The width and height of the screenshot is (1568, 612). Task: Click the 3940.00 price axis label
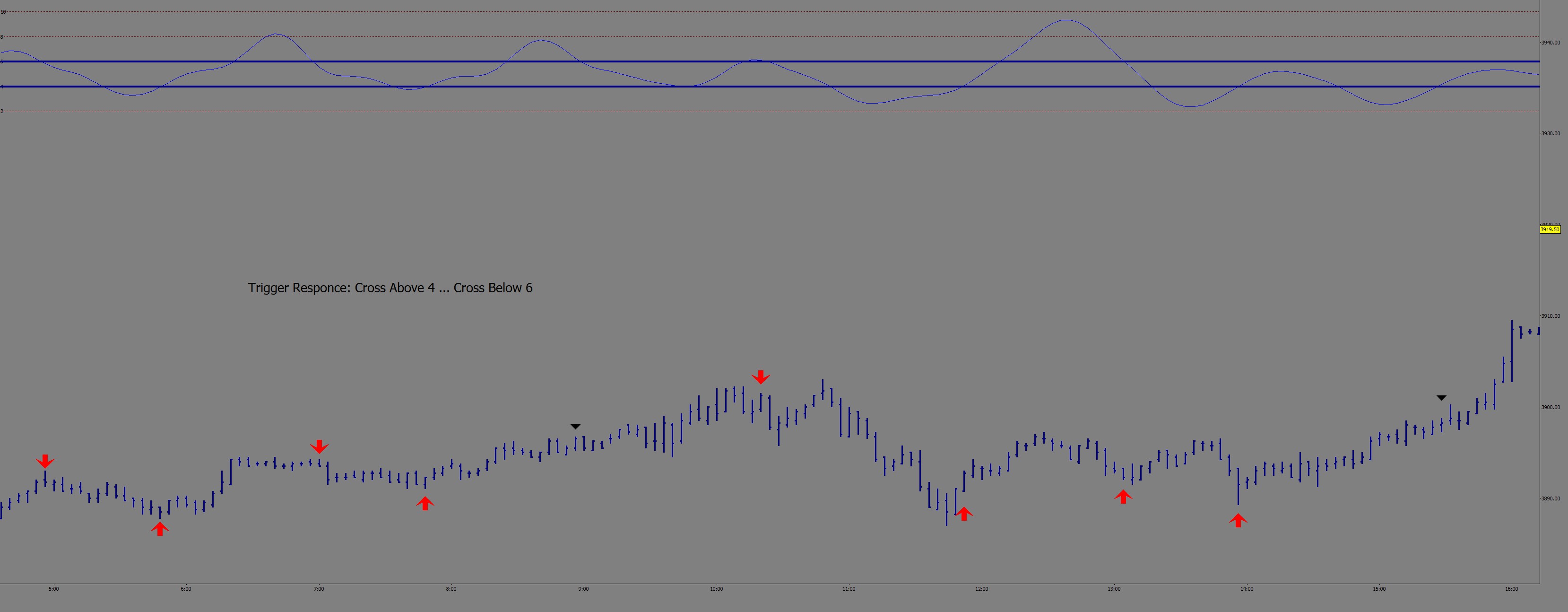point(1551,43)
